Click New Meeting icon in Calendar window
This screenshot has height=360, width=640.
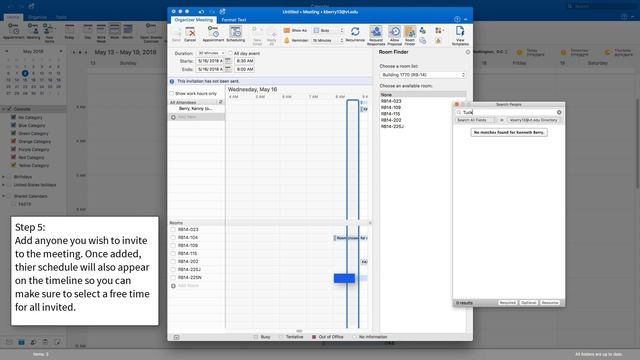(33, 29)
